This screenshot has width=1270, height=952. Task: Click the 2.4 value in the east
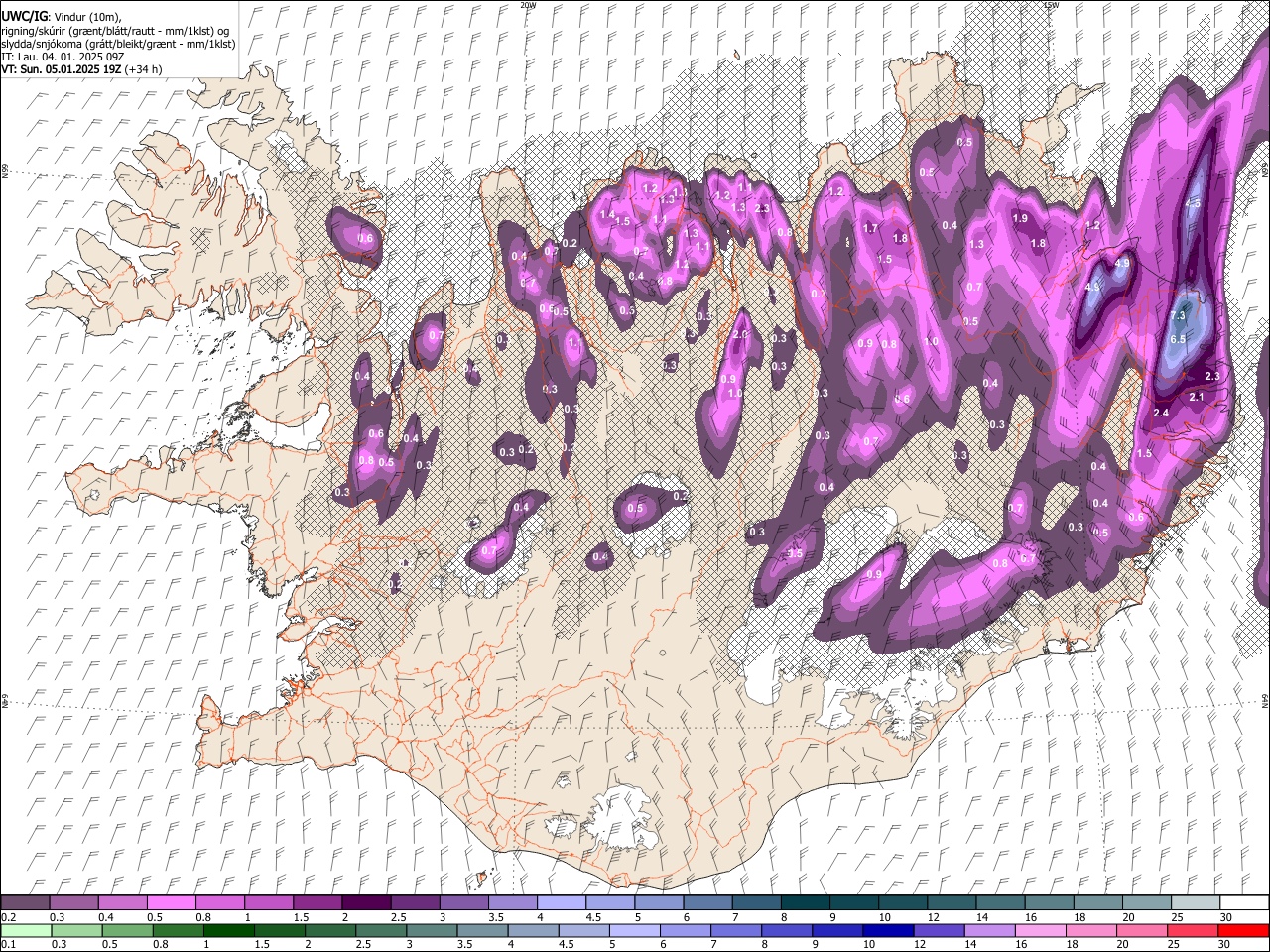point(1162,413)
